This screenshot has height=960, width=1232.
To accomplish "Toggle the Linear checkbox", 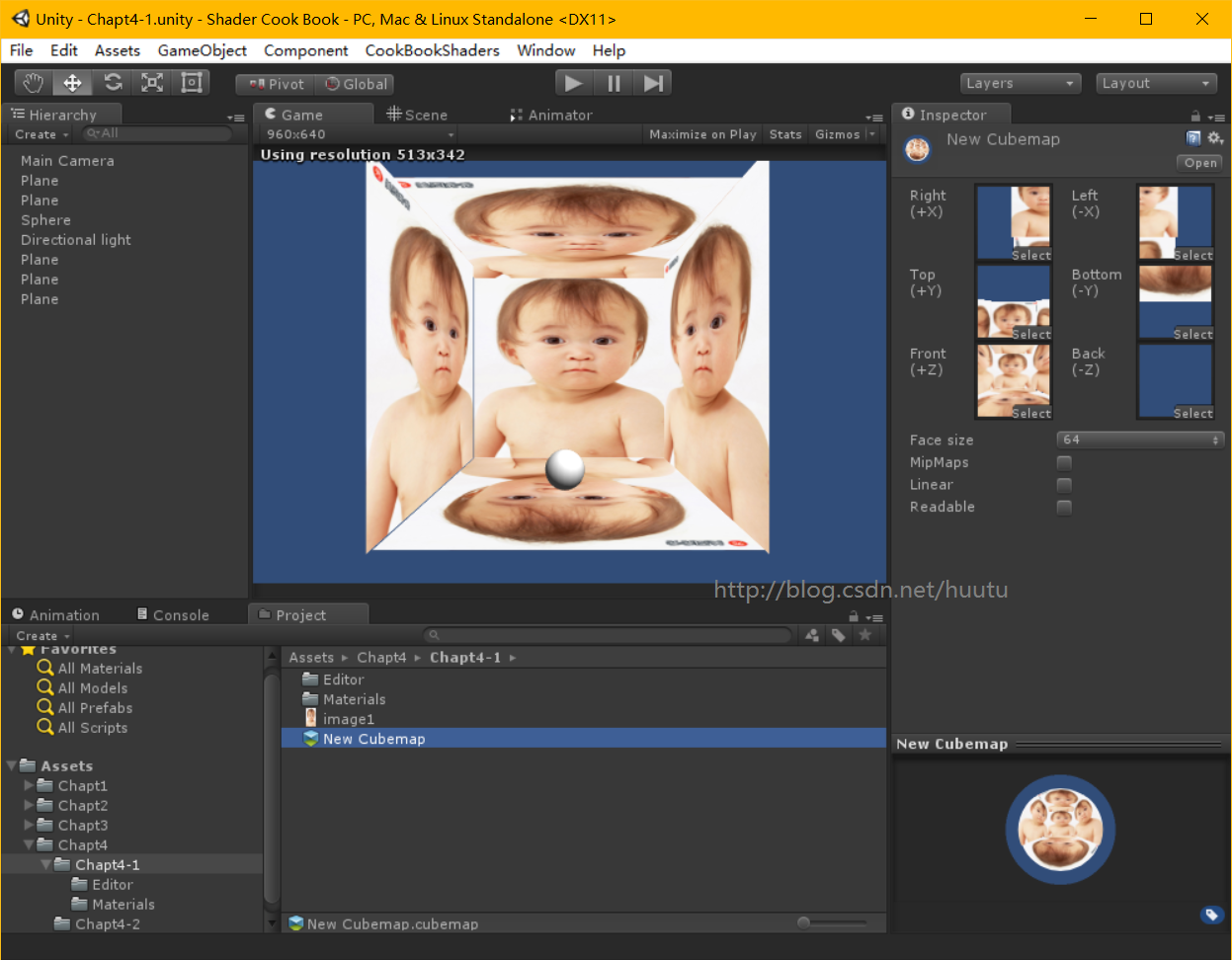I will [x=1064, y=485].
